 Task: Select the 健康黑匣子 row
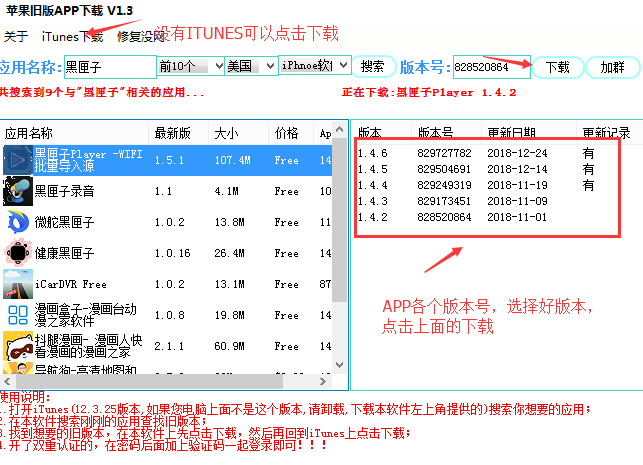tap(167, 253)
